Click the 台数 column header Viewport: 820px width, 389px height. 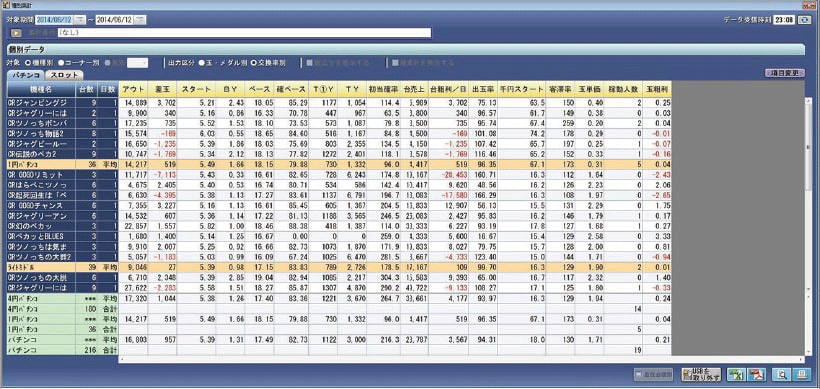pos(86,89)
